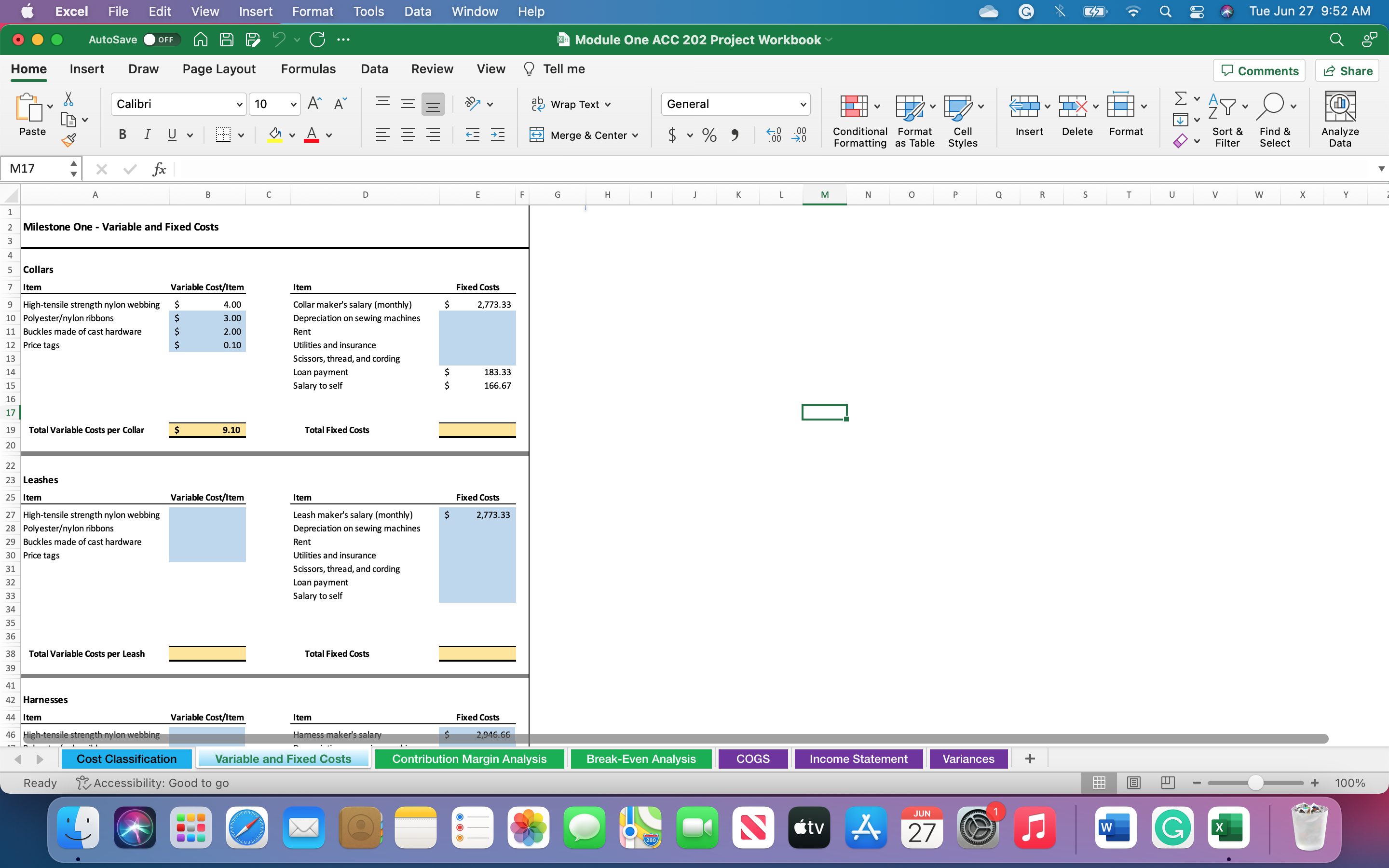Open the General number format dropdown
The height and width of the screenshot is (868, 1389).
pos(803,104)
